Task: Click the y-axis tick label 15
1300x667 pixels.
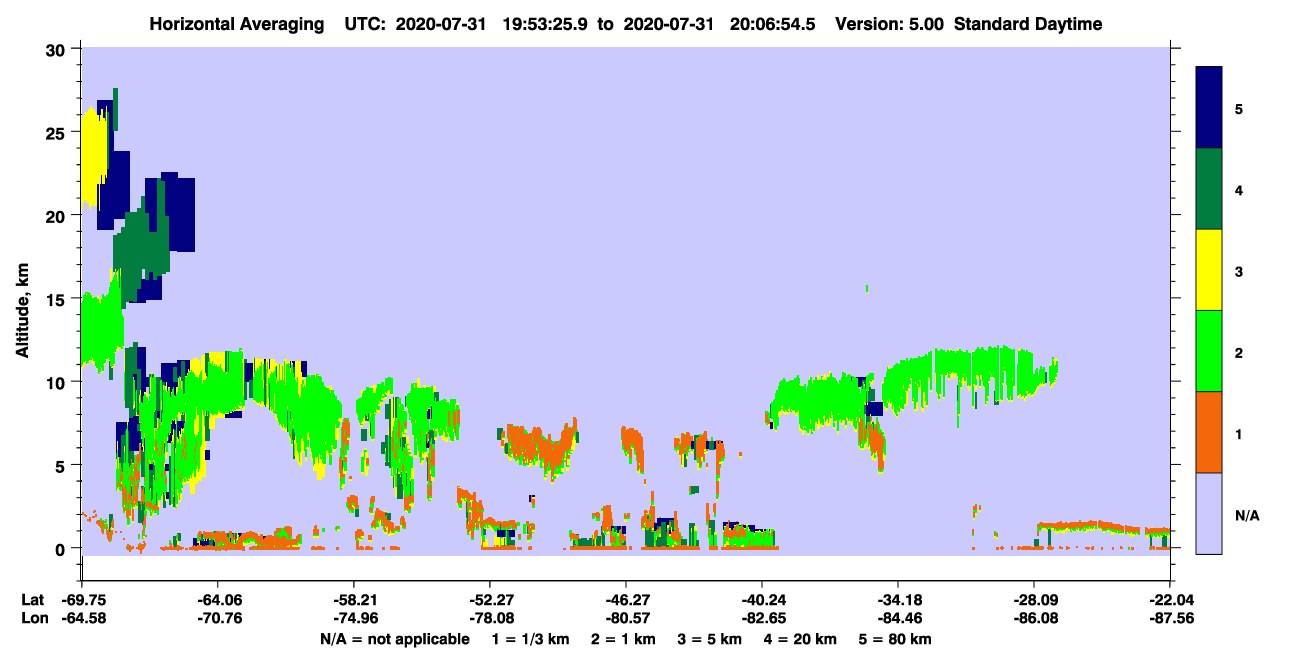Action: [57, 299]
